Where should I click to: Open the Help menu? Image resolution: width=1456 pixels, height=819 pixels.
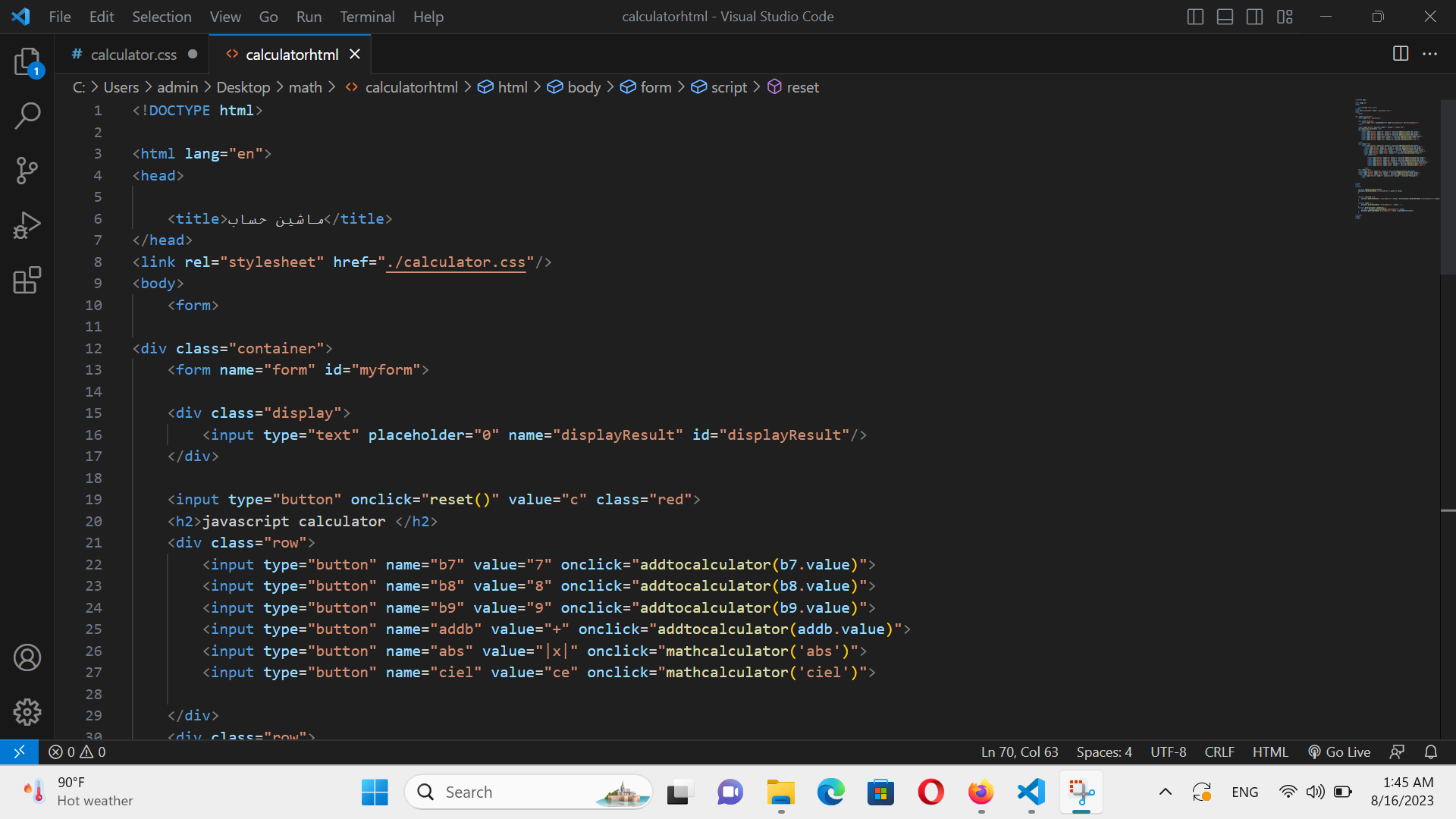(x=428, y=17)
